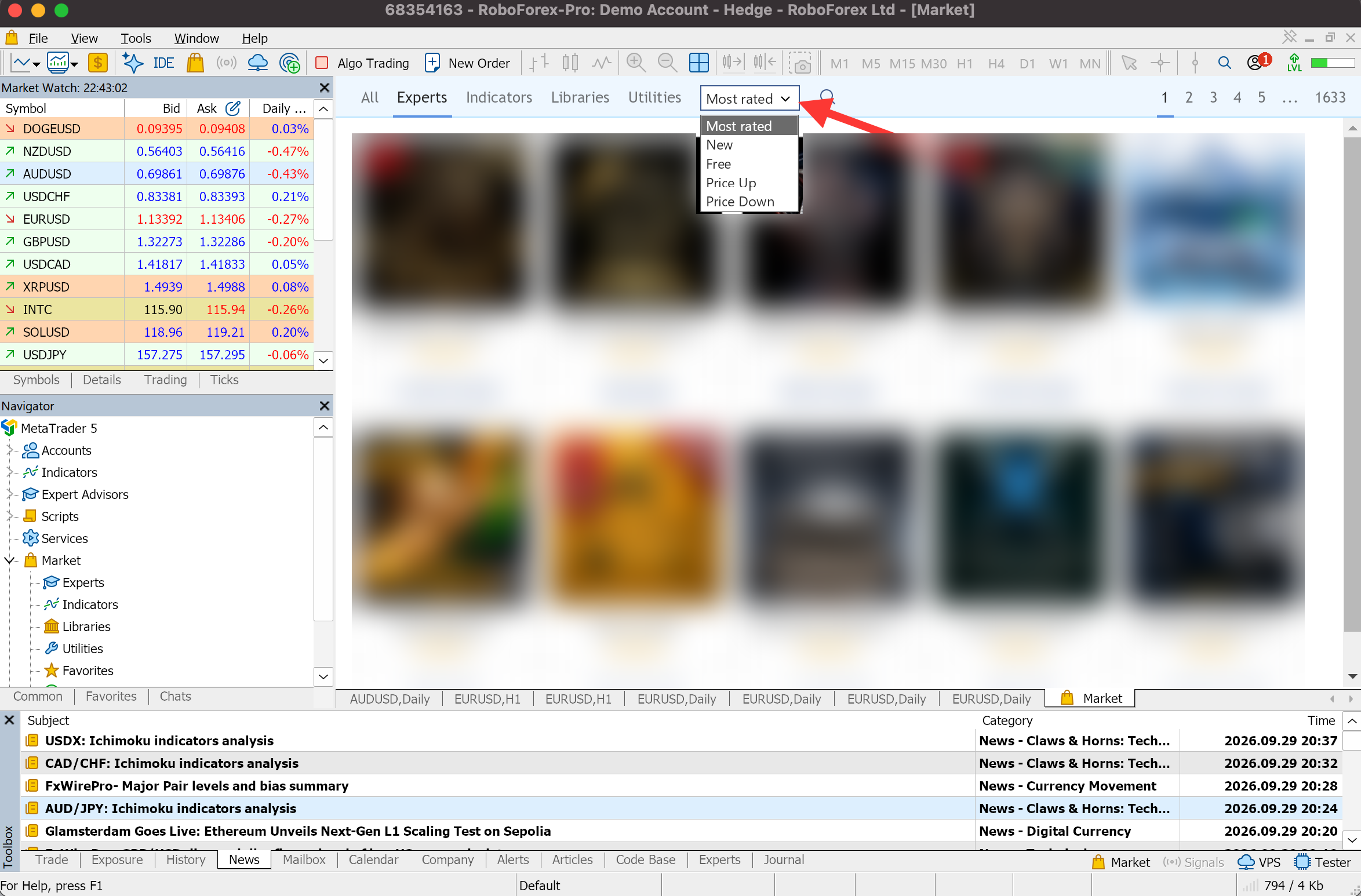The width and height of the screenshot is (1361, 896).
Task: Select the H1 timeframe
Action: point(965,63)
